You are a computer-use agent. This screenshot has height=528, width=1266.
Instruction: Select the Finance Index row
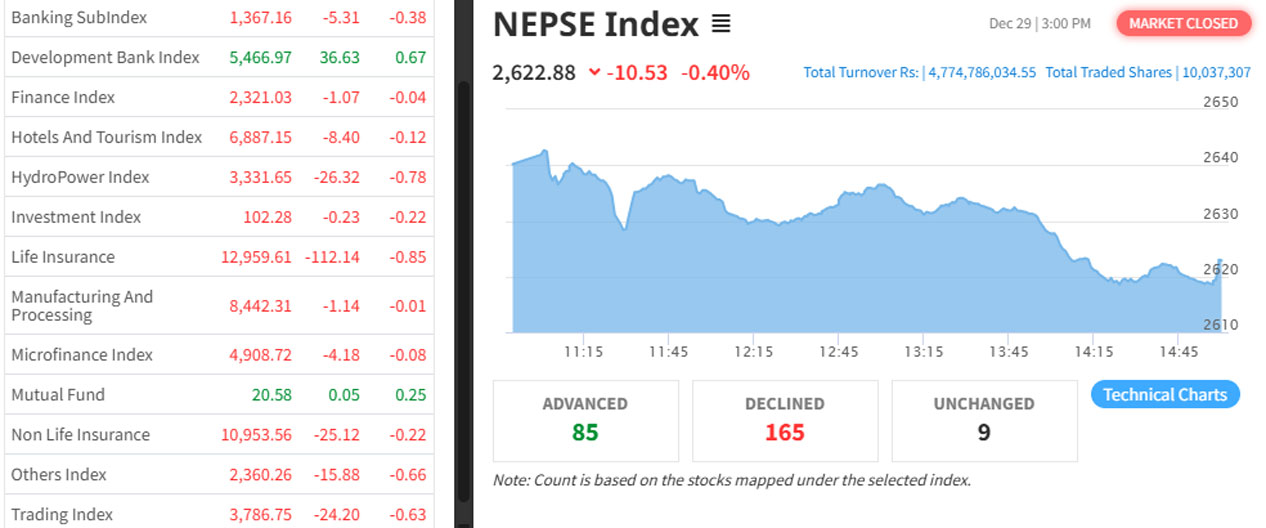(63, 98)
